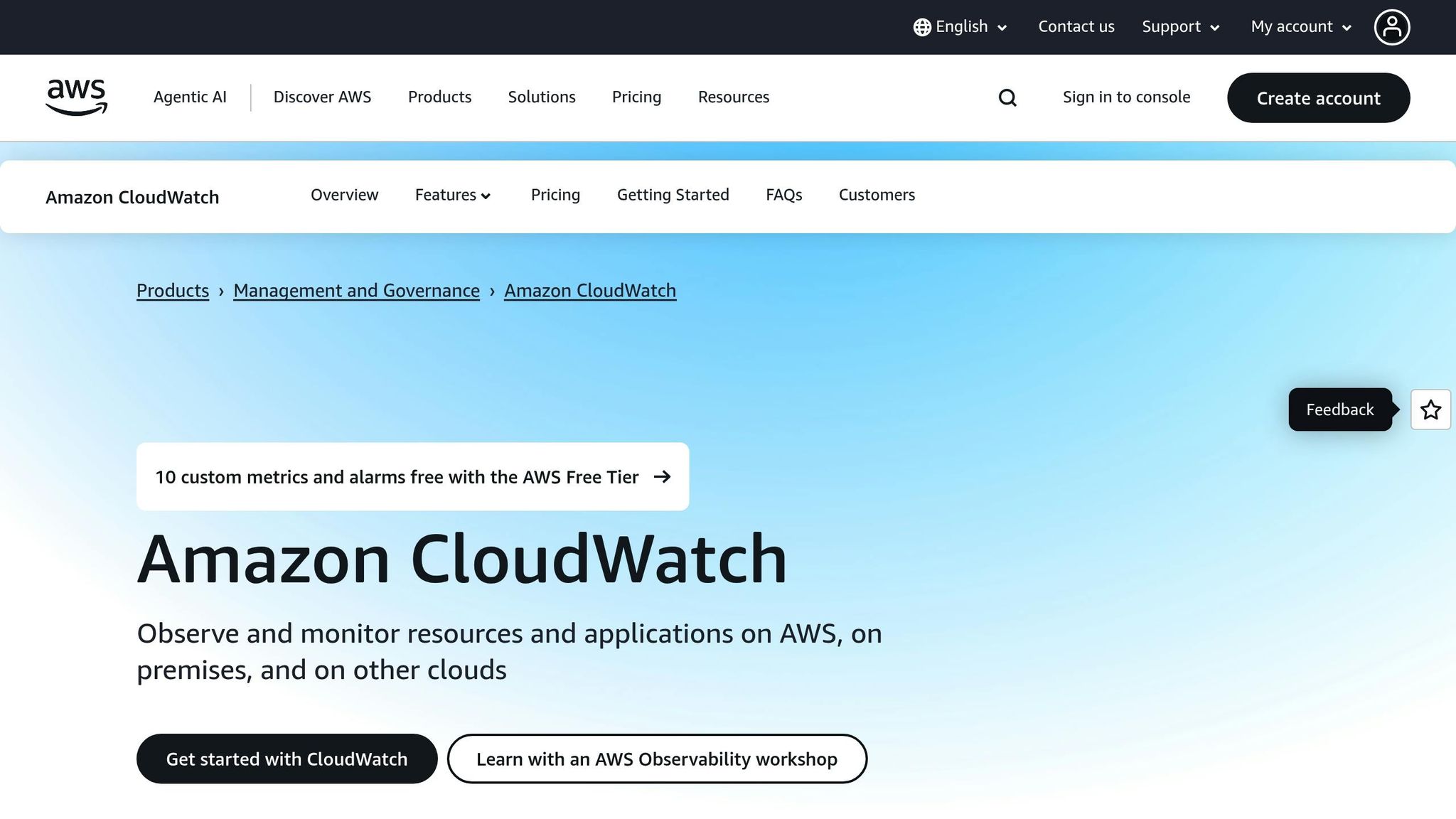This screenshot has width=1456, height=819.
Task: Expand the My account dropdown
Action: [1301, 27]
